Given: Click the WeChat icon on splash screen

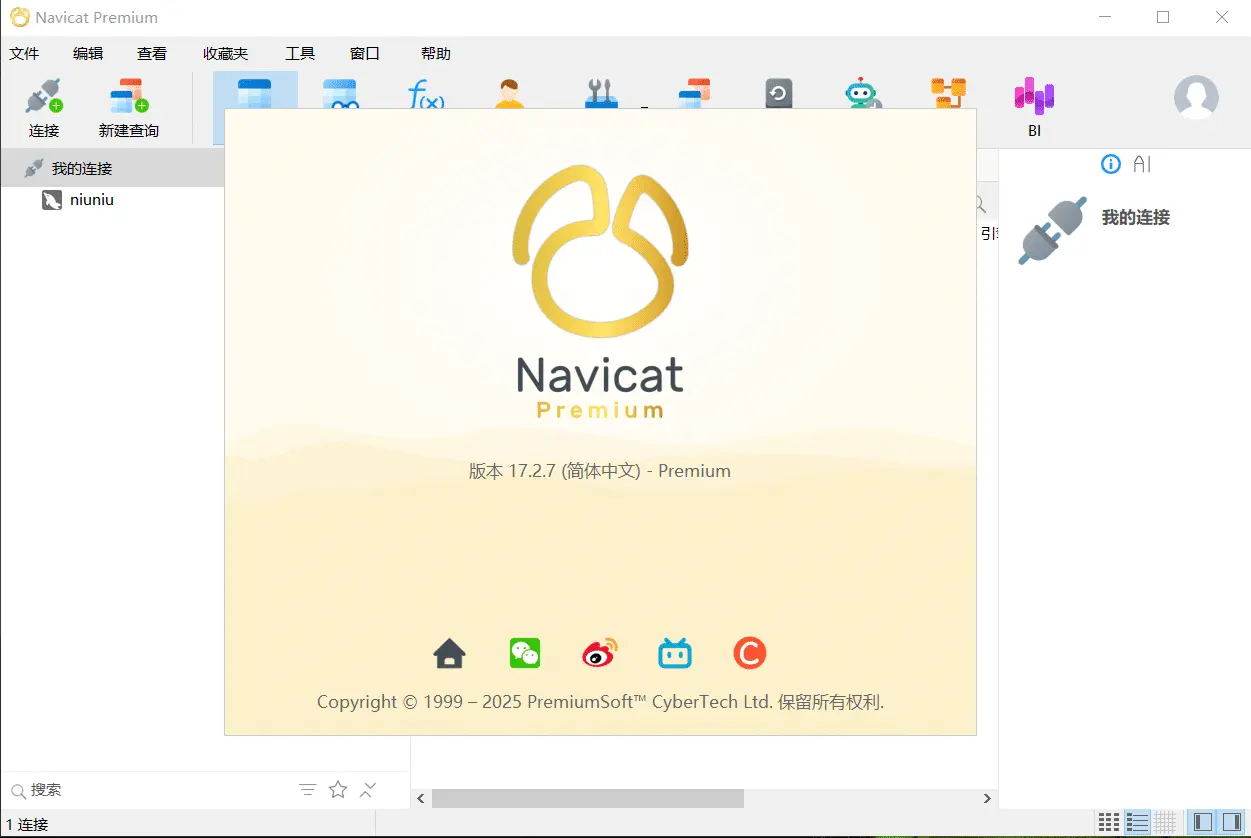Looking at the screenshot, I should pyautogui.click(x=525, y=654).
